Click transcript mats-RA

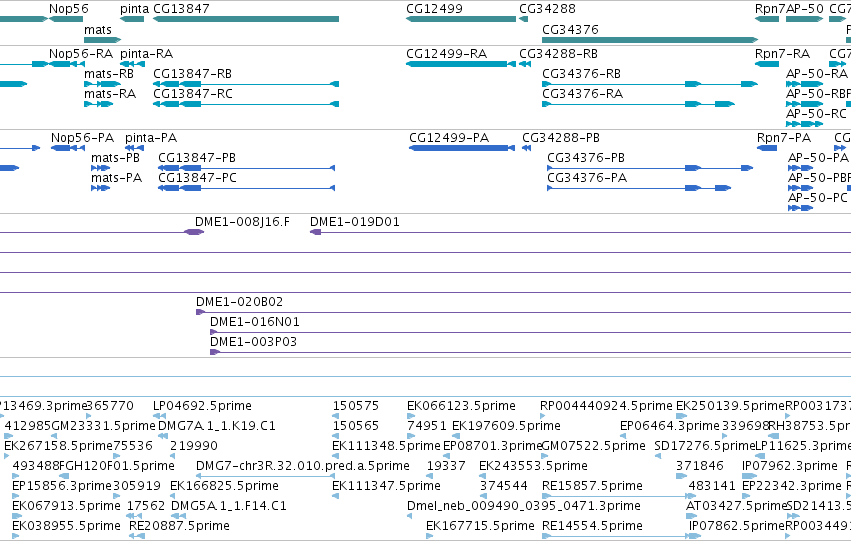[110, 94]
